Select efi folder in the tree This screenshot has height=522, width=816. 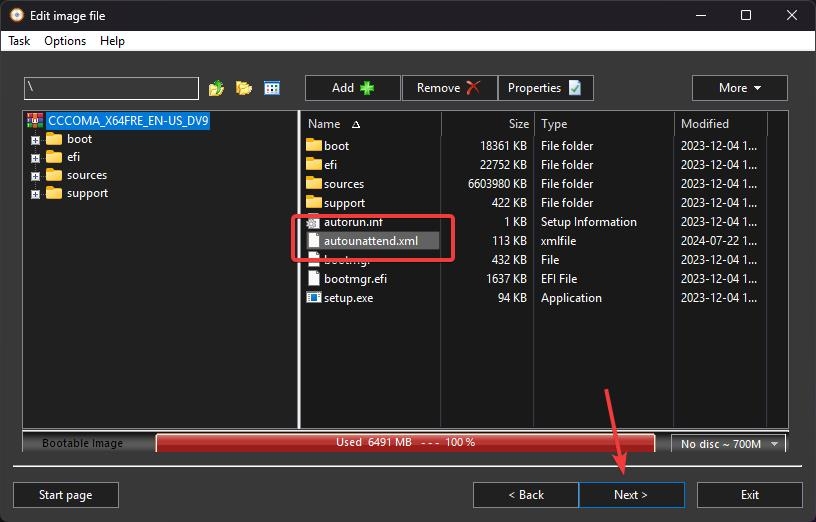click(x=73, y=157)
